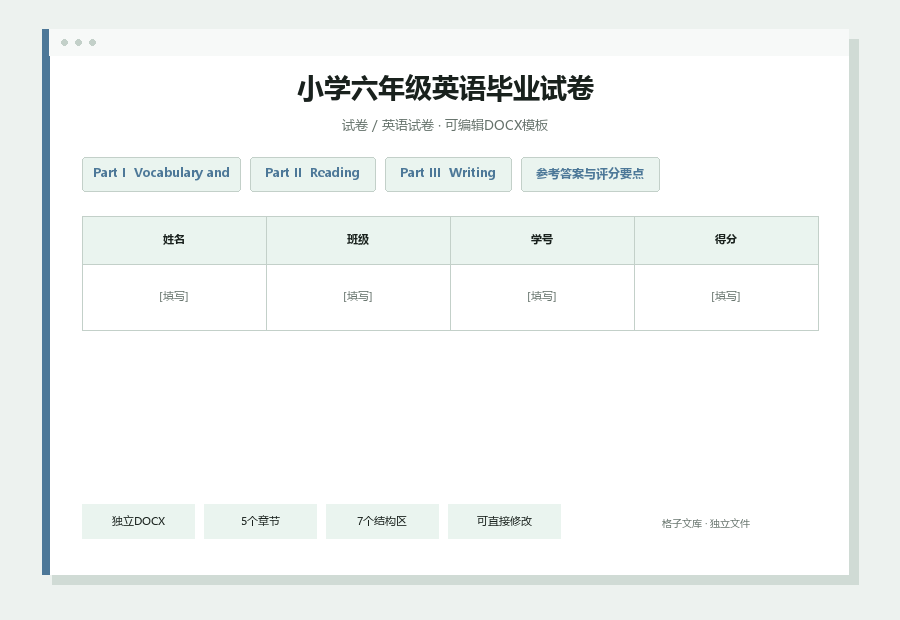The image size is (900, 620).
Task: Click the subtitle 试卷 / 英语试卷 · 可编辑DOCX模板
Action: 445,125
